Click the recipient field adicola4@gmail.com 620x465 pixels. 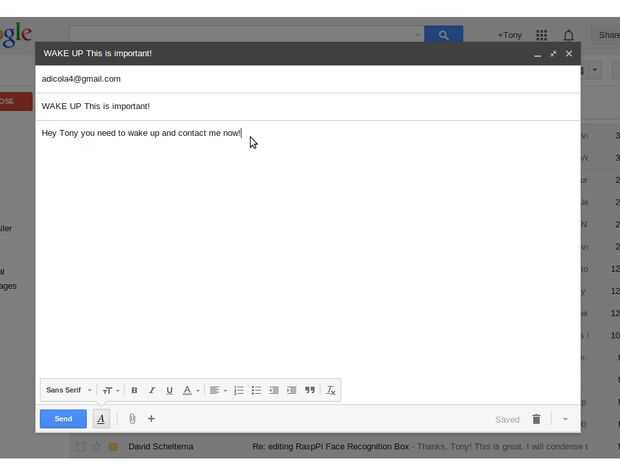point(308,79)
